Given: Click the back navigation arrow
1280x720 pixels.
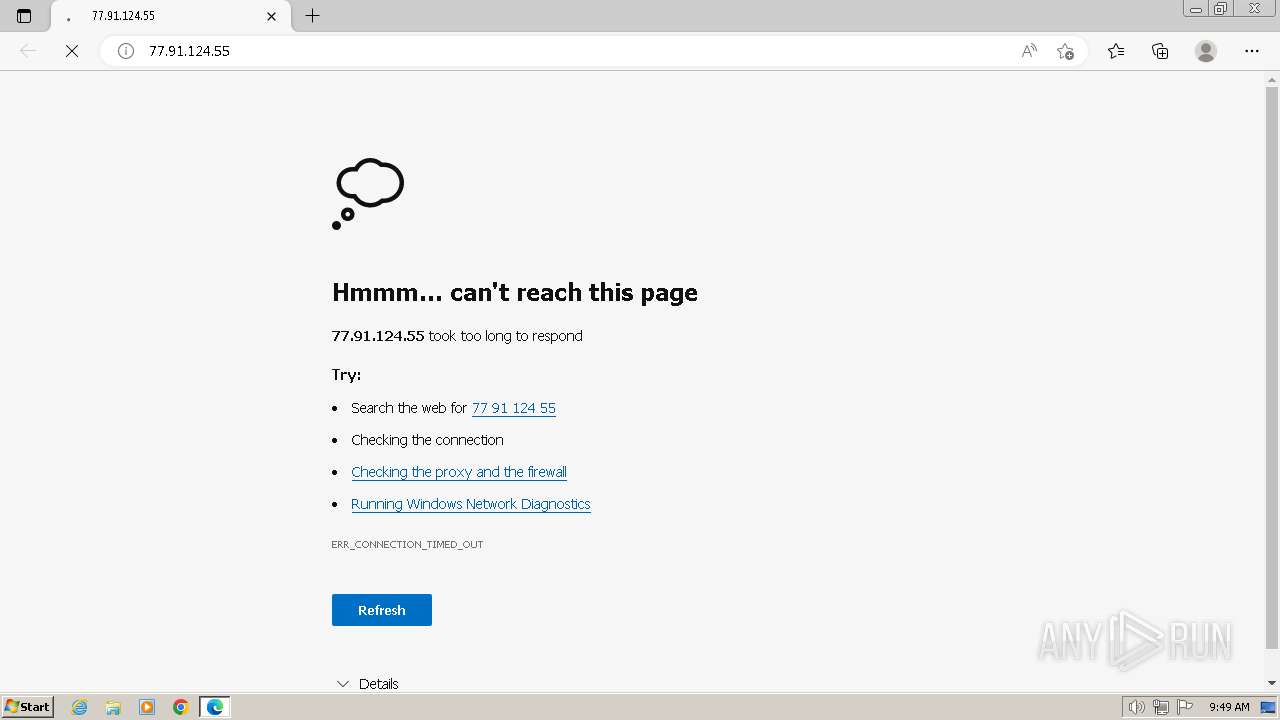Looking at the screenshot, I should (28, 51).
